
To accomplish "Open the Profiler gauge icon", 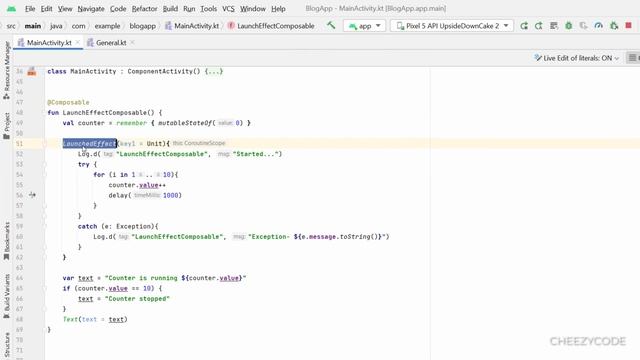I will (598, 26).
